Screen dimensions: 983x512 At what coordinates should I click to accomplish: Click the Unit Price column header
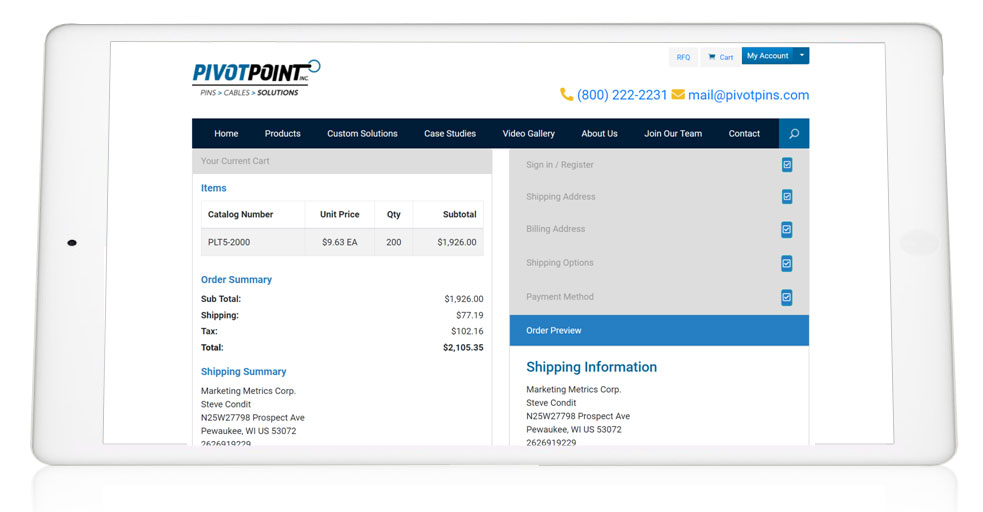(339, 214)
